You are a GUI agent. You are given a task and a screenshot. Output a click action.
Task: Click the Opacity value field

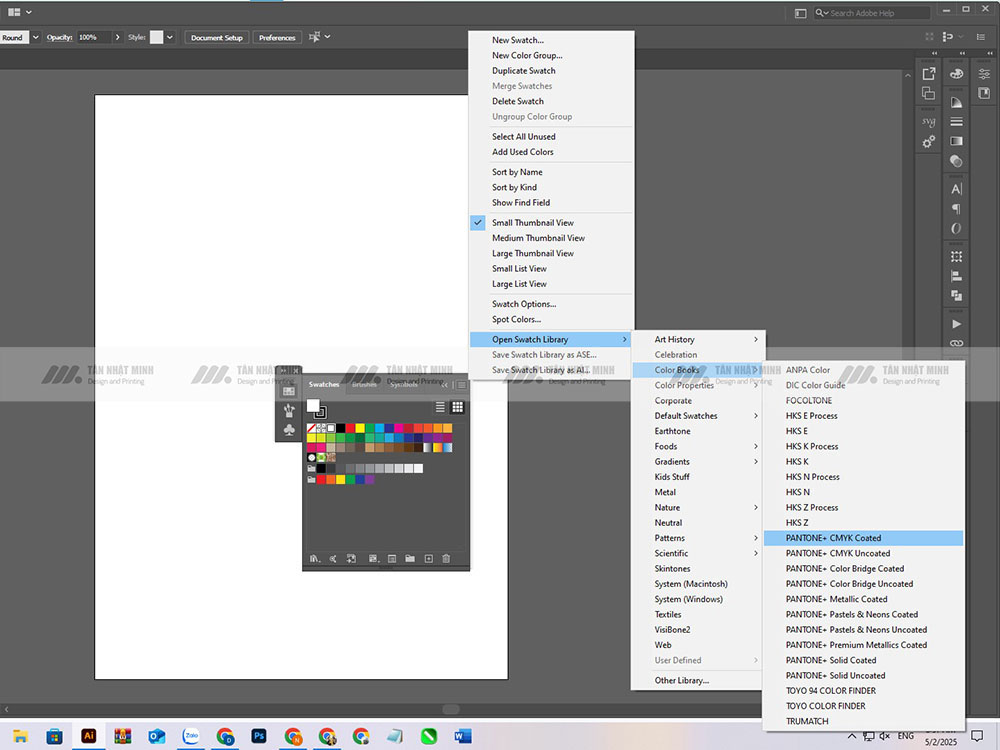point(94,38)
